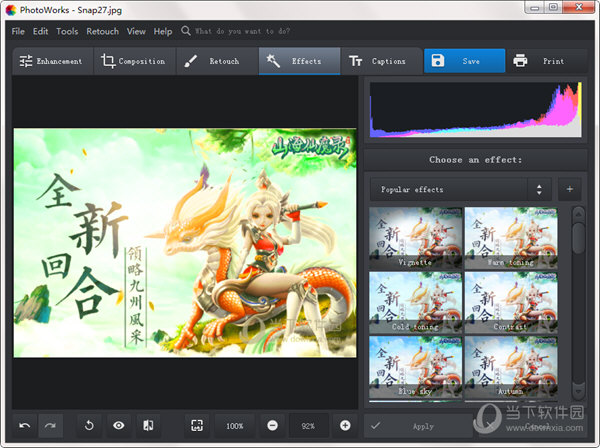
Task: Click the Apply button
Action: [418, 426]
